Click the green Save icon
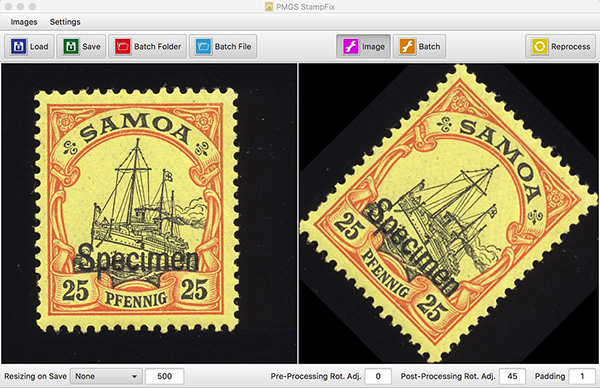The image size is (600, 388). point(71,46)
